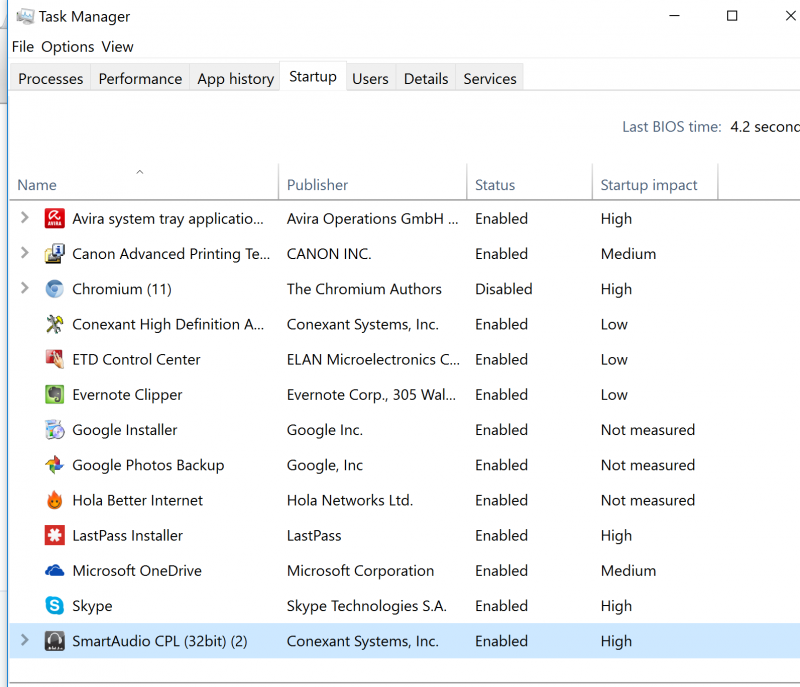Click Medium impact in Microsoft OneDrive row
The height and width of the screenshot is (687, 800).
click(629, 571)
